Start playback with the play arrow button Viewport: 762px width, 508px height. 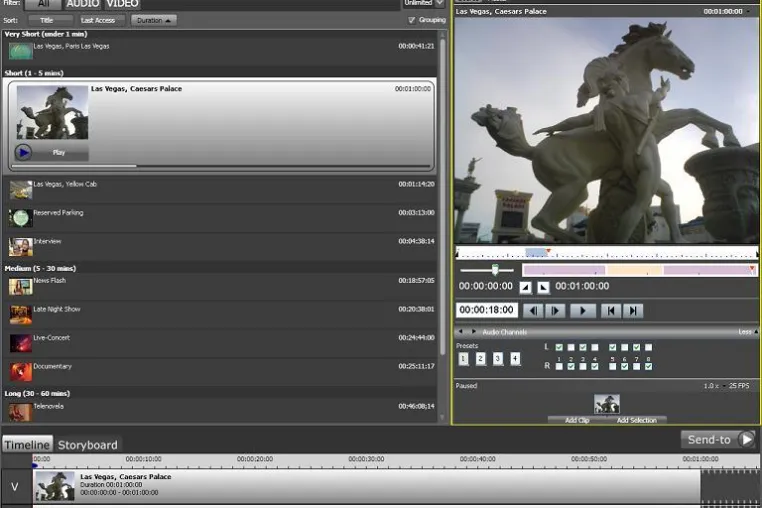(583, 311)
